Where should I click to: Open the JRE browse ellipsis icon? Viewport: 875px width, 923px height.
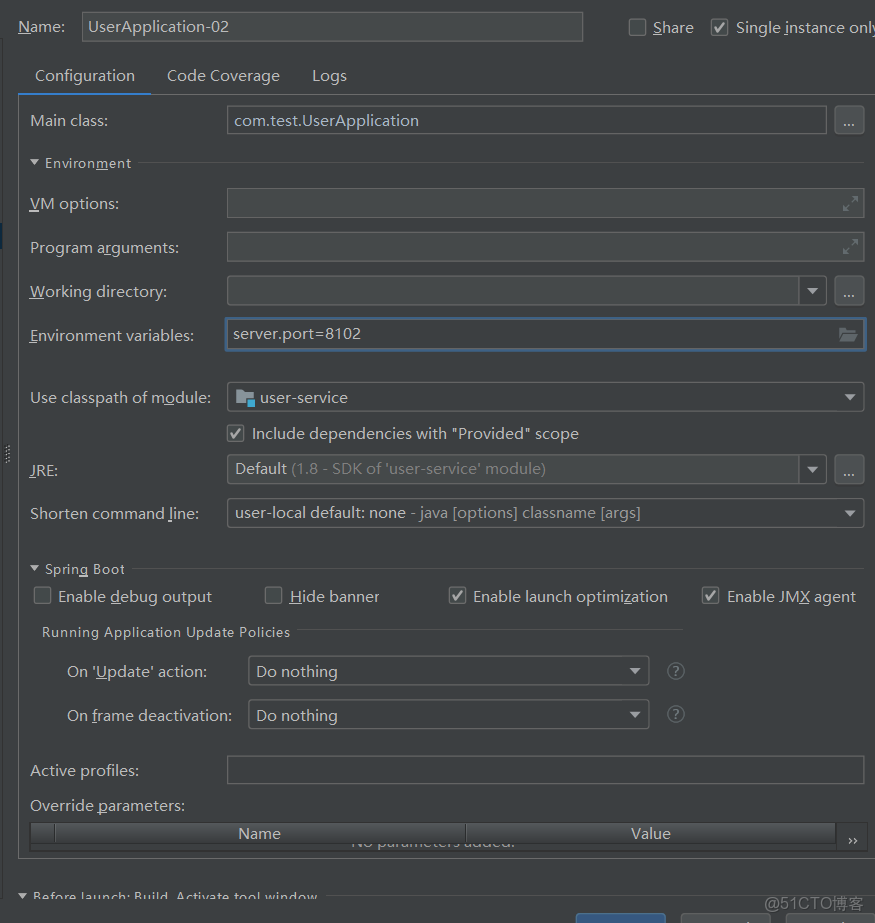[848, 469]
